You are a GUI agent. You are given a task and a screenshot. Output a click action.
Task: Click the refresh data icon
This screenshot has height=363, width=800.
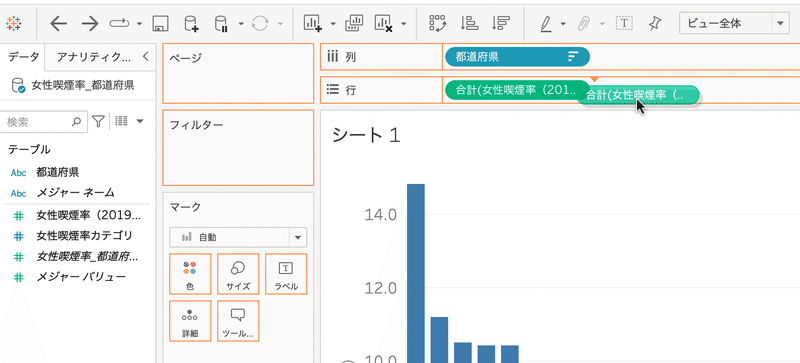260,23
